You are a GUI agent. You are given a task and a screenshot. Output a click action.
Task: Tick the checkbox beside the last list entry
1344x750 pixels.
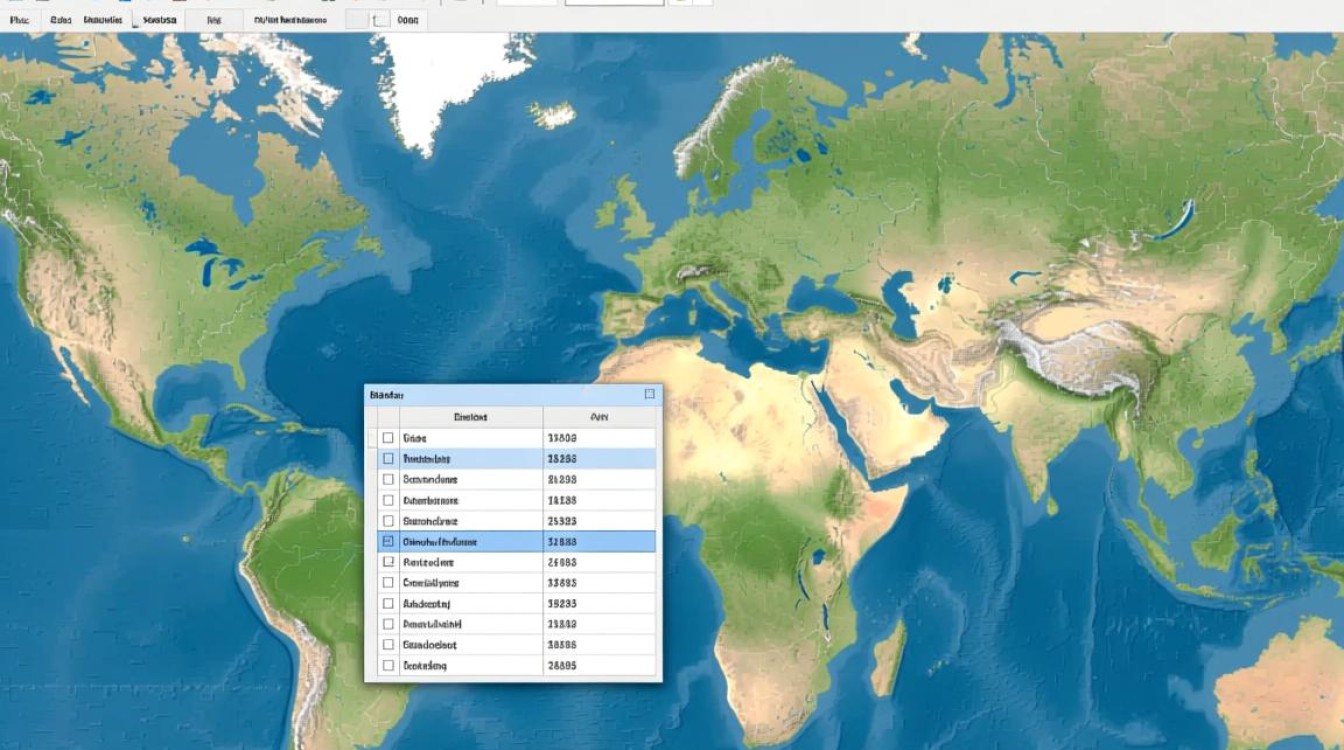click(389, 664)
